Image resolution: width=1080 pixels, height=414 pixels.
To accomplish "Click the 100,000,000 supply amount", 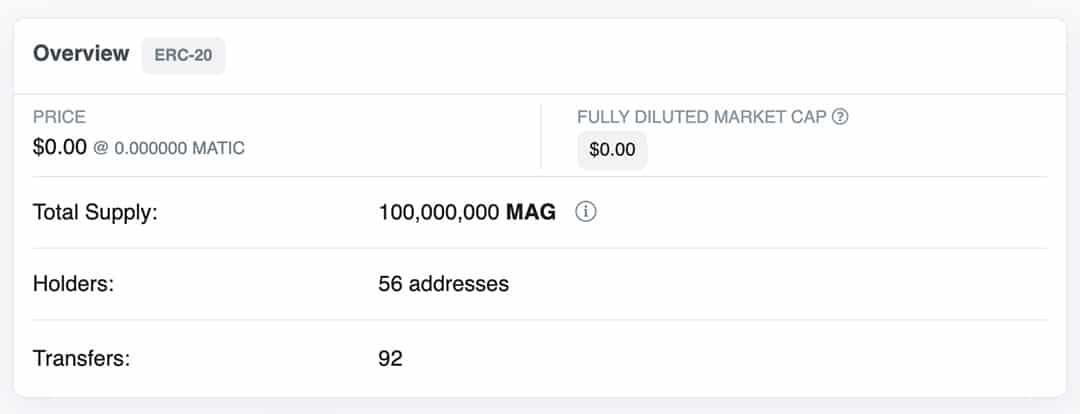I will [x=439, y=213].
